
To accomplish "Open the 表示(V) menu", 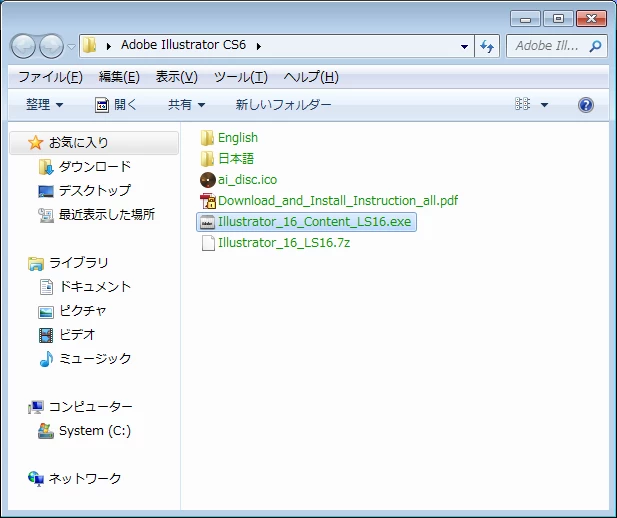I will tap(176, 77).
